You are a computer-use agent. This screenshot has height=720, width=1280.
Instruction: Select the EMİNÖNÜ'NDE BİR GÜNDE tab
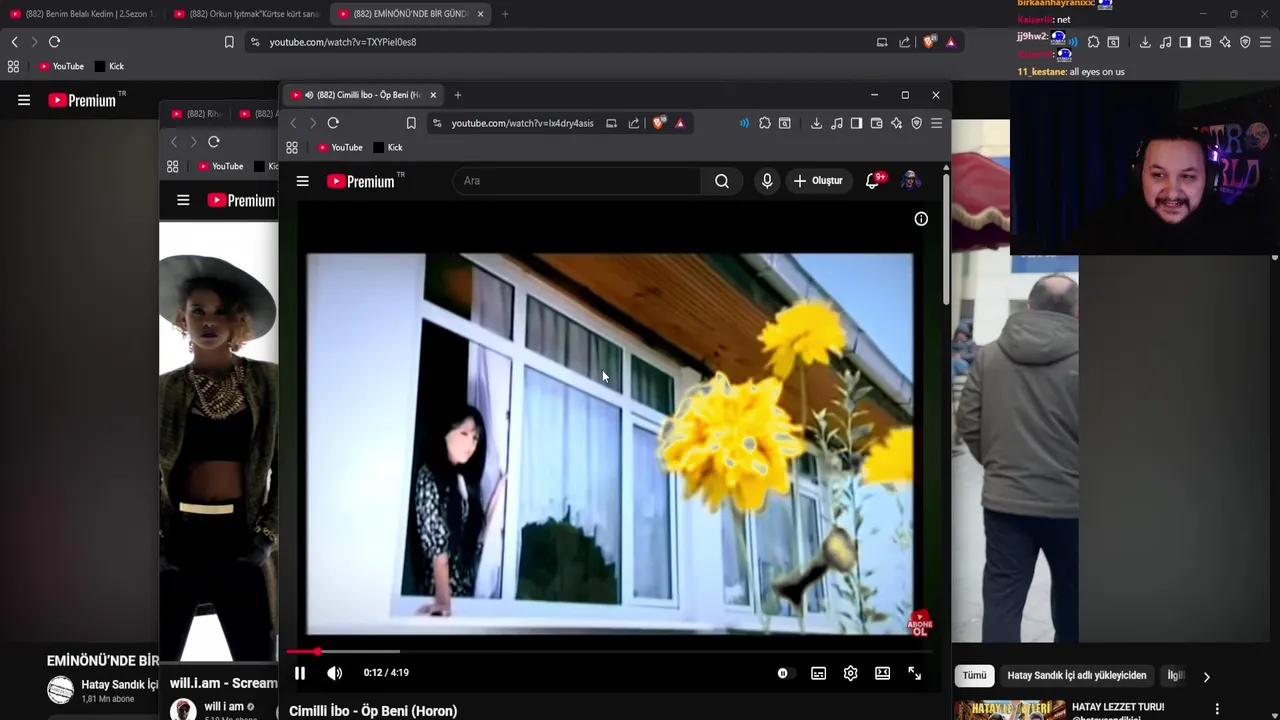[410, 14]
